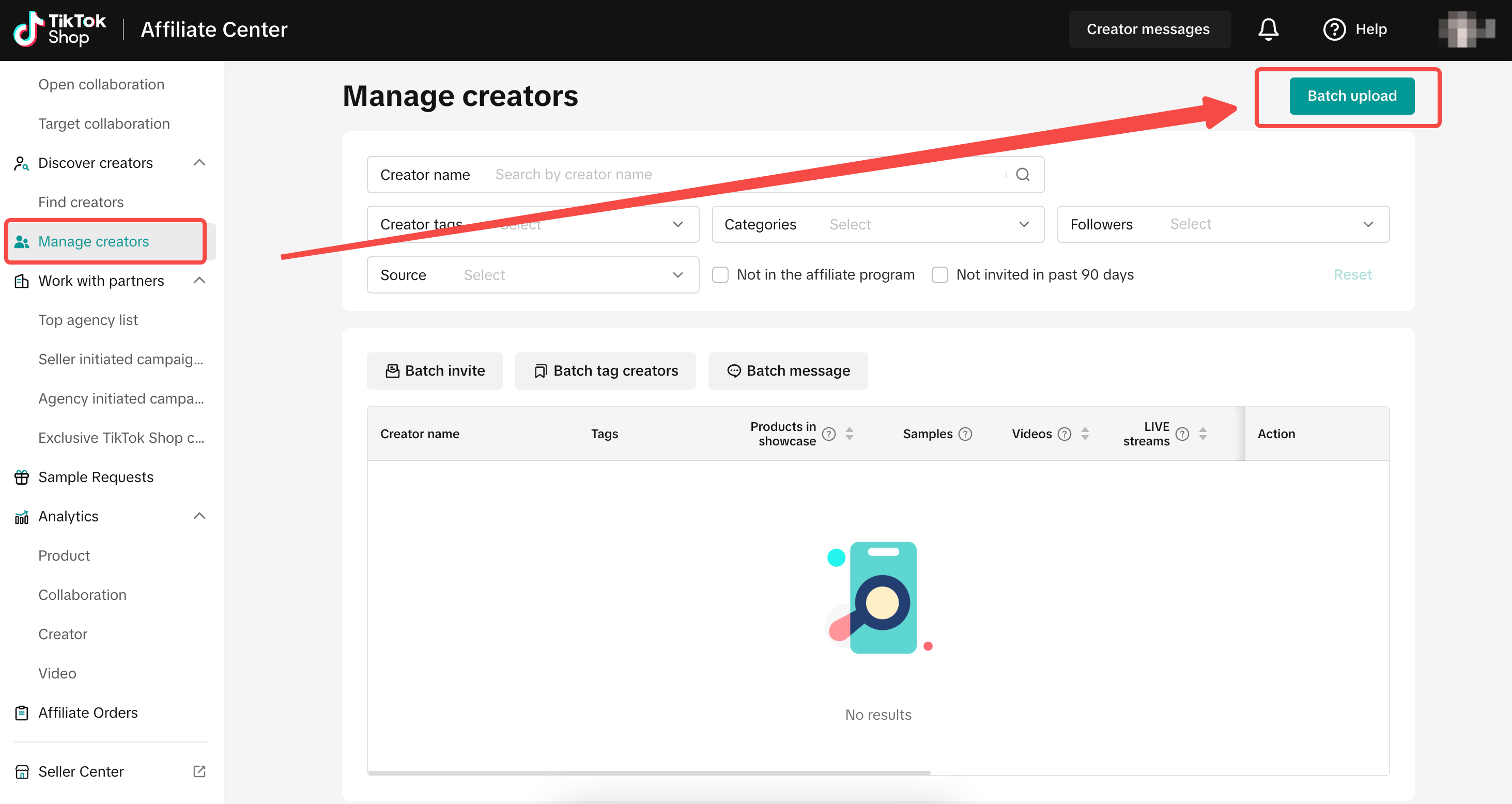Go to Target collaboration
The height and width of the screenshot is (804, 1512).
(104, 124)
